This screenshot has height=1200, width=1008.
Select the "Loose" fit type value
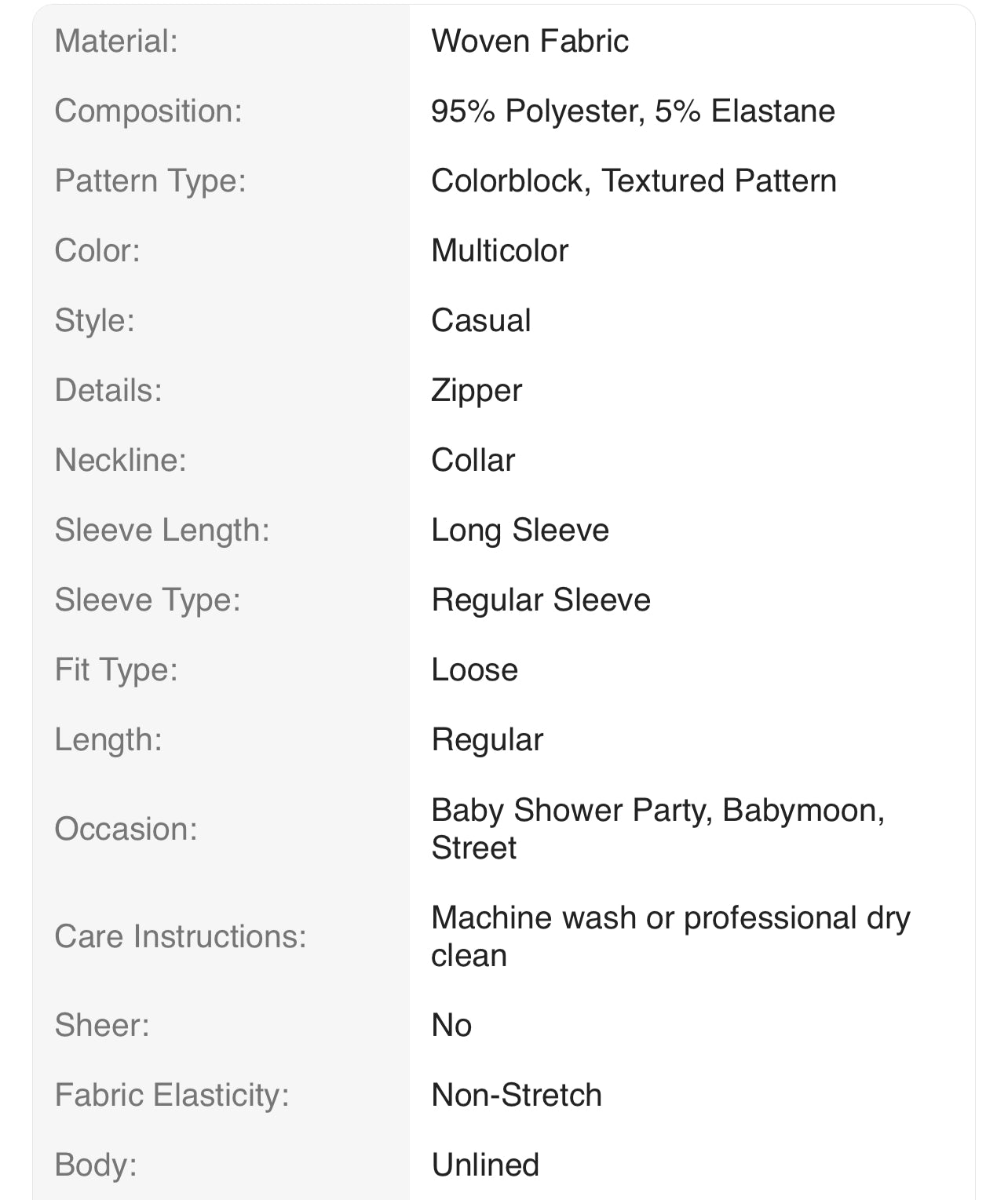click(x=474, y=670)
